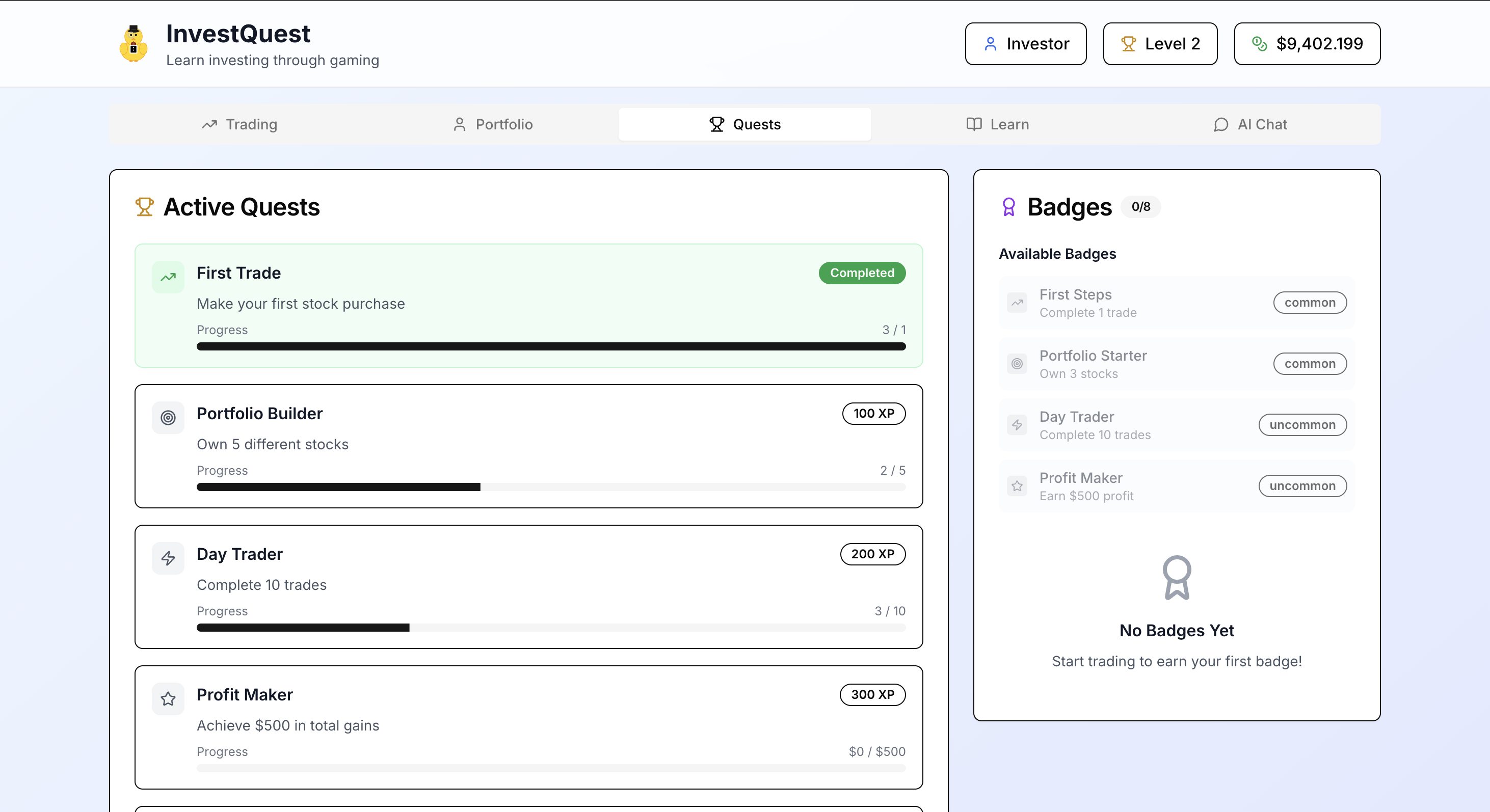This screenshot has height=812, width=1490.
Task: Click the lightning bolt icon on Day Trader quest
Action: (168, 558)
